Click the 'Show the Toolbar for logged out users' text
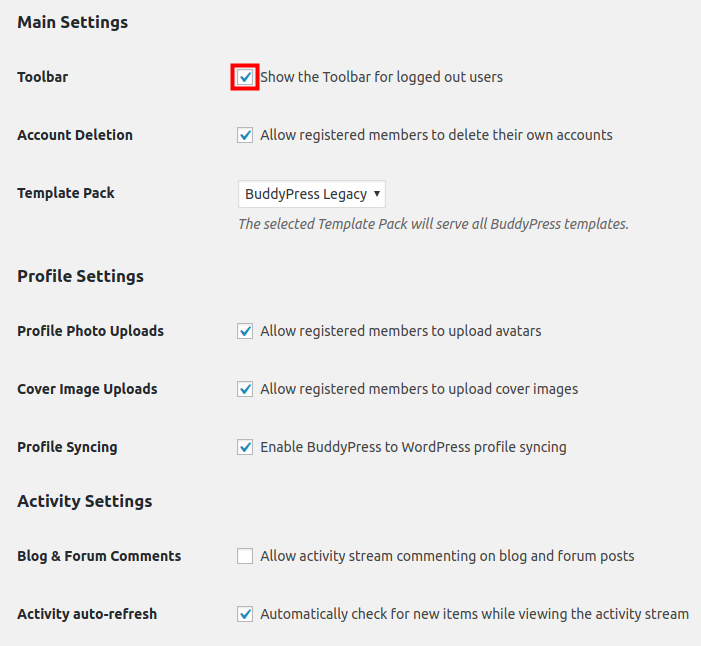Image resolution: width=701 pixels, height=646 pixels. tap(381, 77)
